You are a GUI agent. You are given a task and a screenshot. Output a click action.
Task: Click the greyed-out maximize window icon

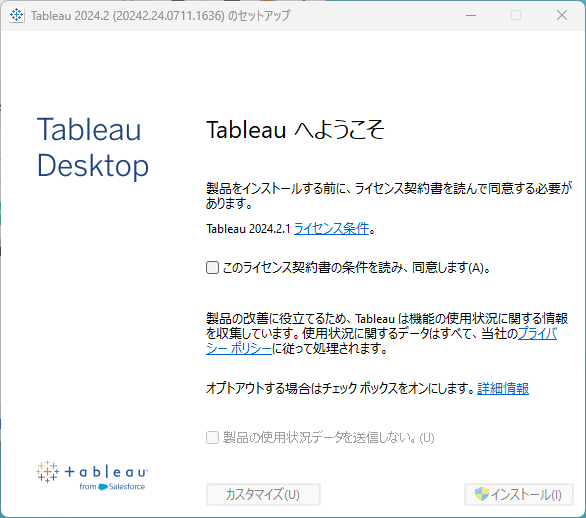click(516, 15)
